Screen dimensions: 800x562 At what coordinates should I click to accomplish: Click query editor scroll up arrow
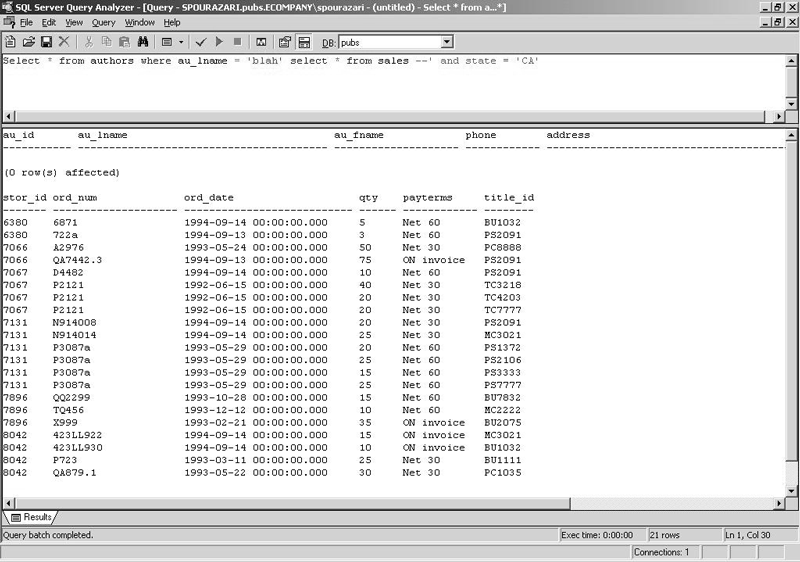pos(791,61)
